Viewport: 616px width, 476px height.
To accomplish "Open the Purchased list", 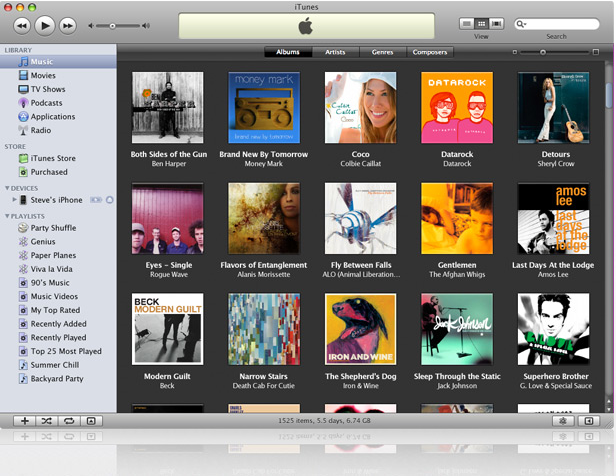I will coord(58,172).
